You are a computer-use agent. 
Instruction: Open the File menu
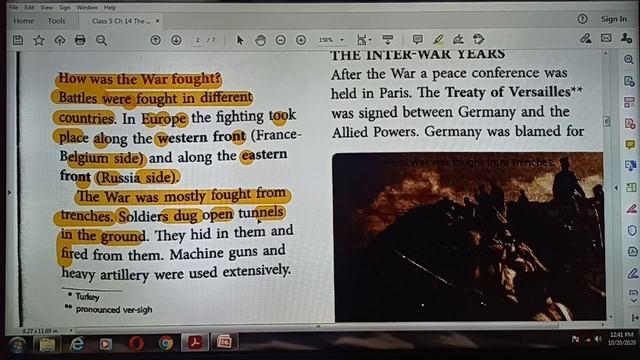13,7
